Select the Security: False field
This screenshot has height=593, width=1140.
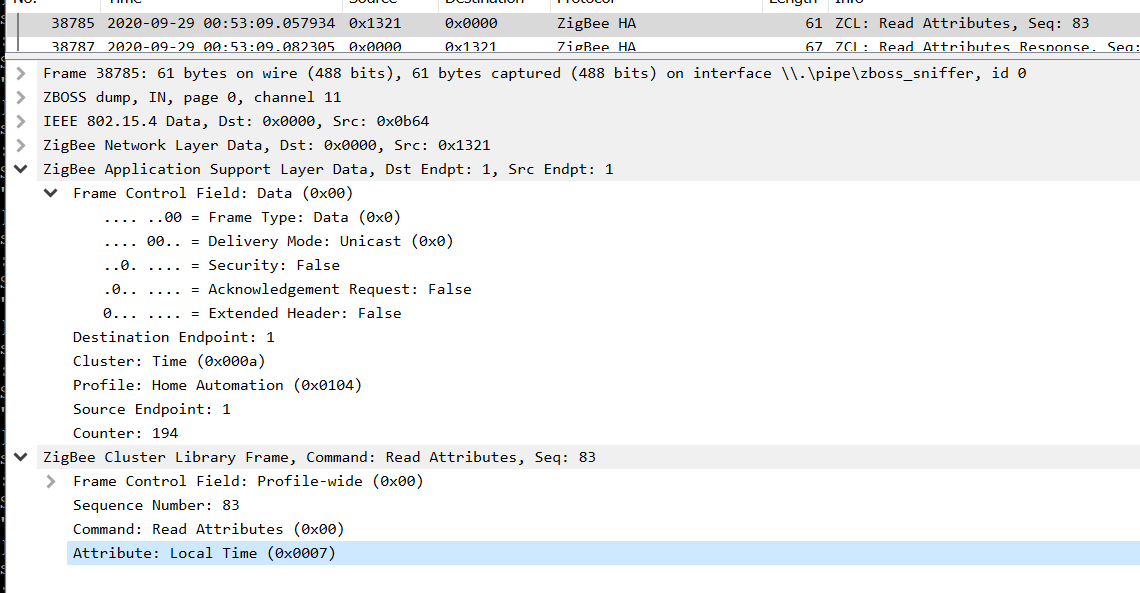click(221, 265)
